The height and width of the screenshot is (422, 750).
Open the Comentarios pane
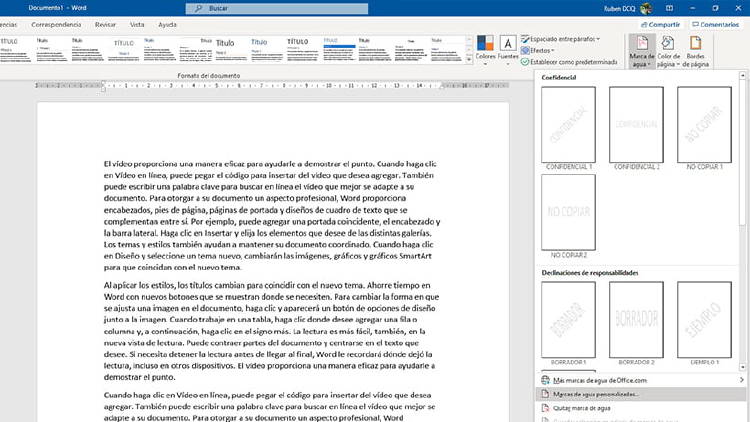pyautogui.click(x=714, y=22)
